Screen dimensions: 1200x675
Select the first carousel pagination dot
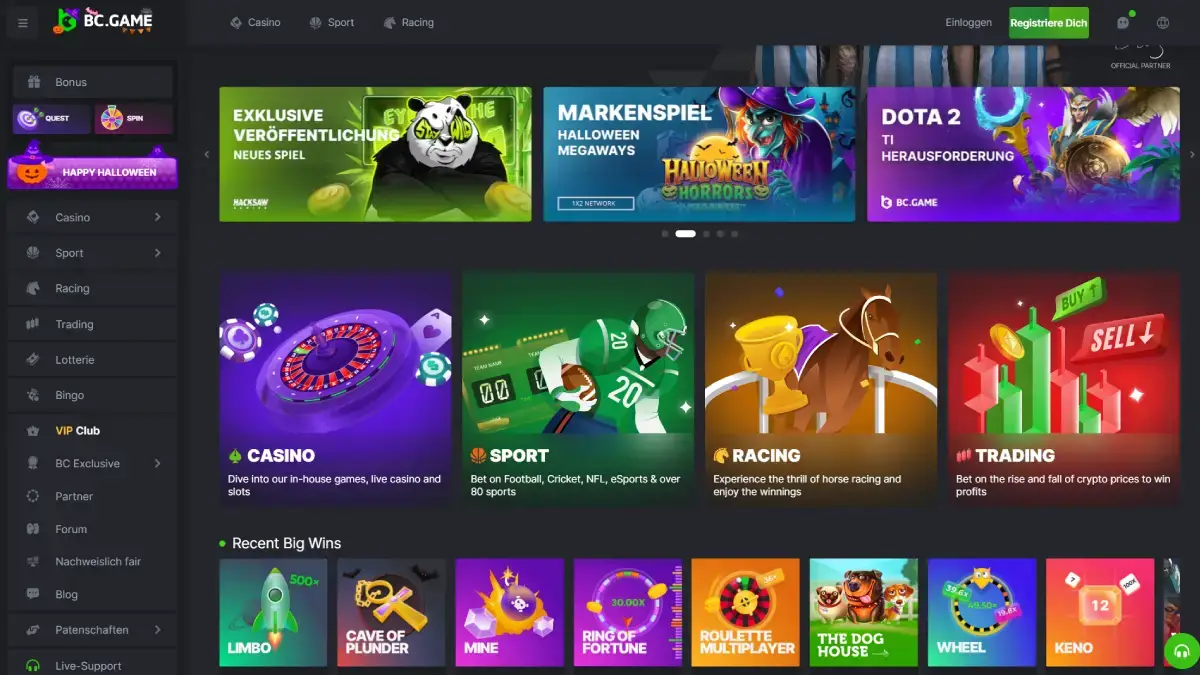[x=665, y=234]
